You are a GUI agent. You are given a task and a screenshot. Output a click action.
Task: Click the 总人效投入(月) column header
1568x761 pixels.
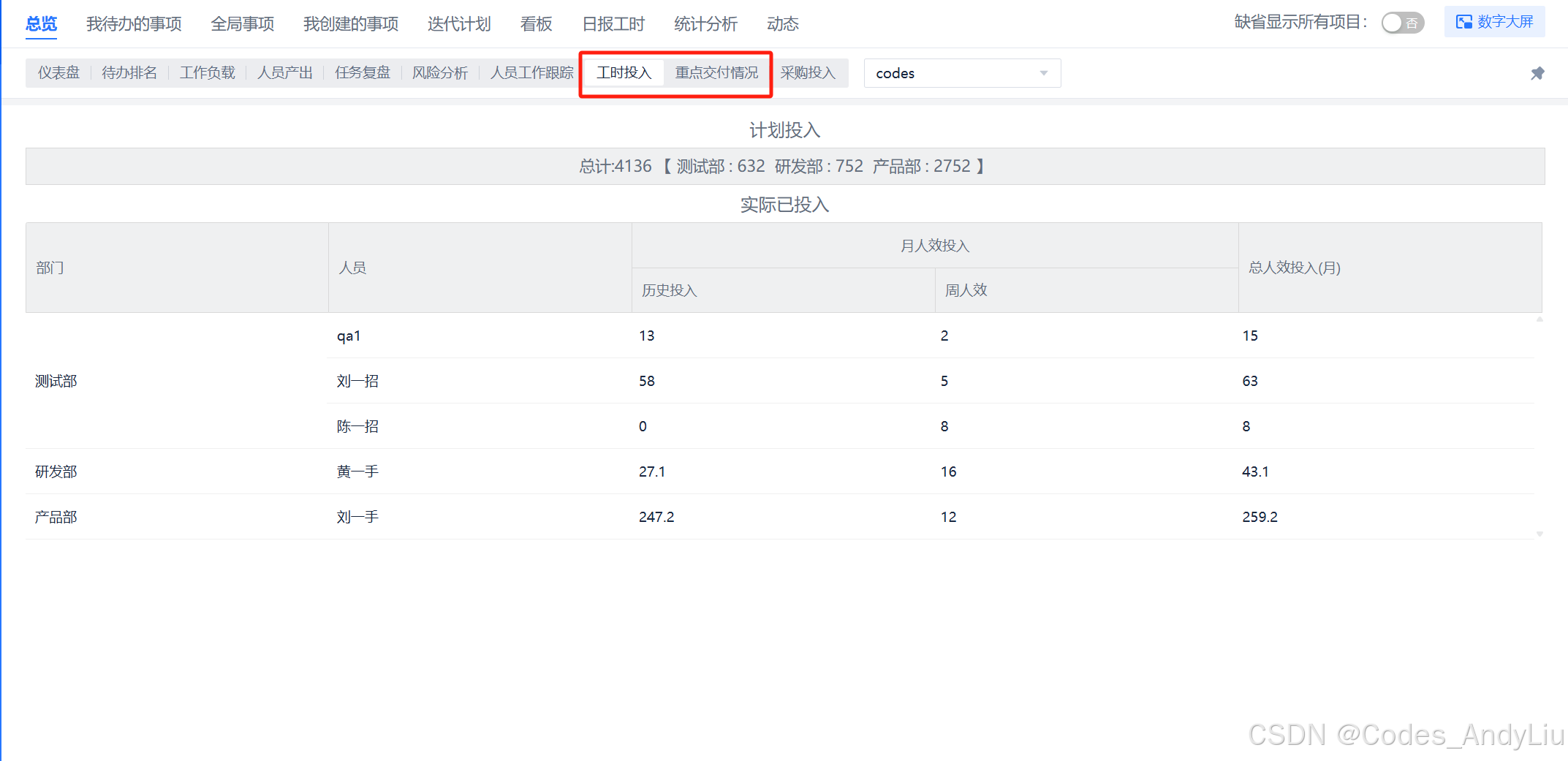(x=1390, y=268)
